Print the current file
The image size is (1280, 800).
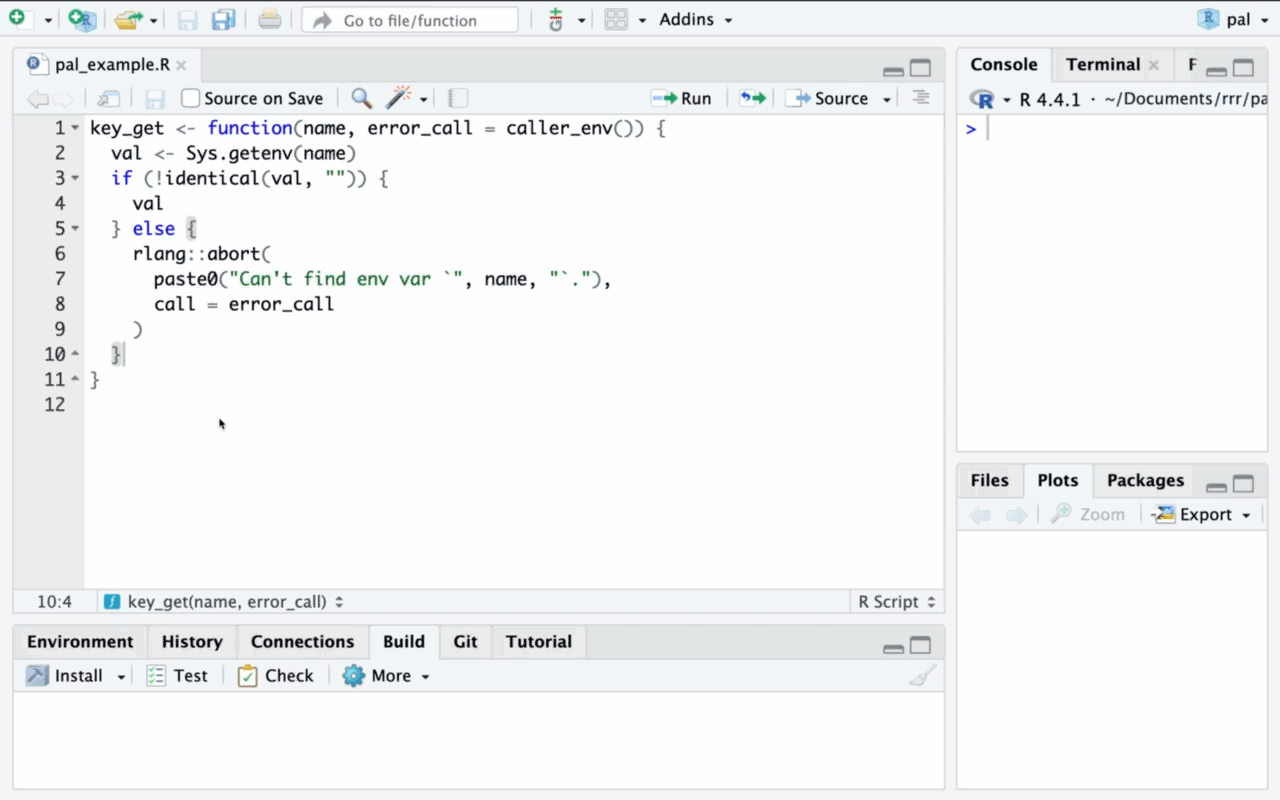tap(270, 19)
